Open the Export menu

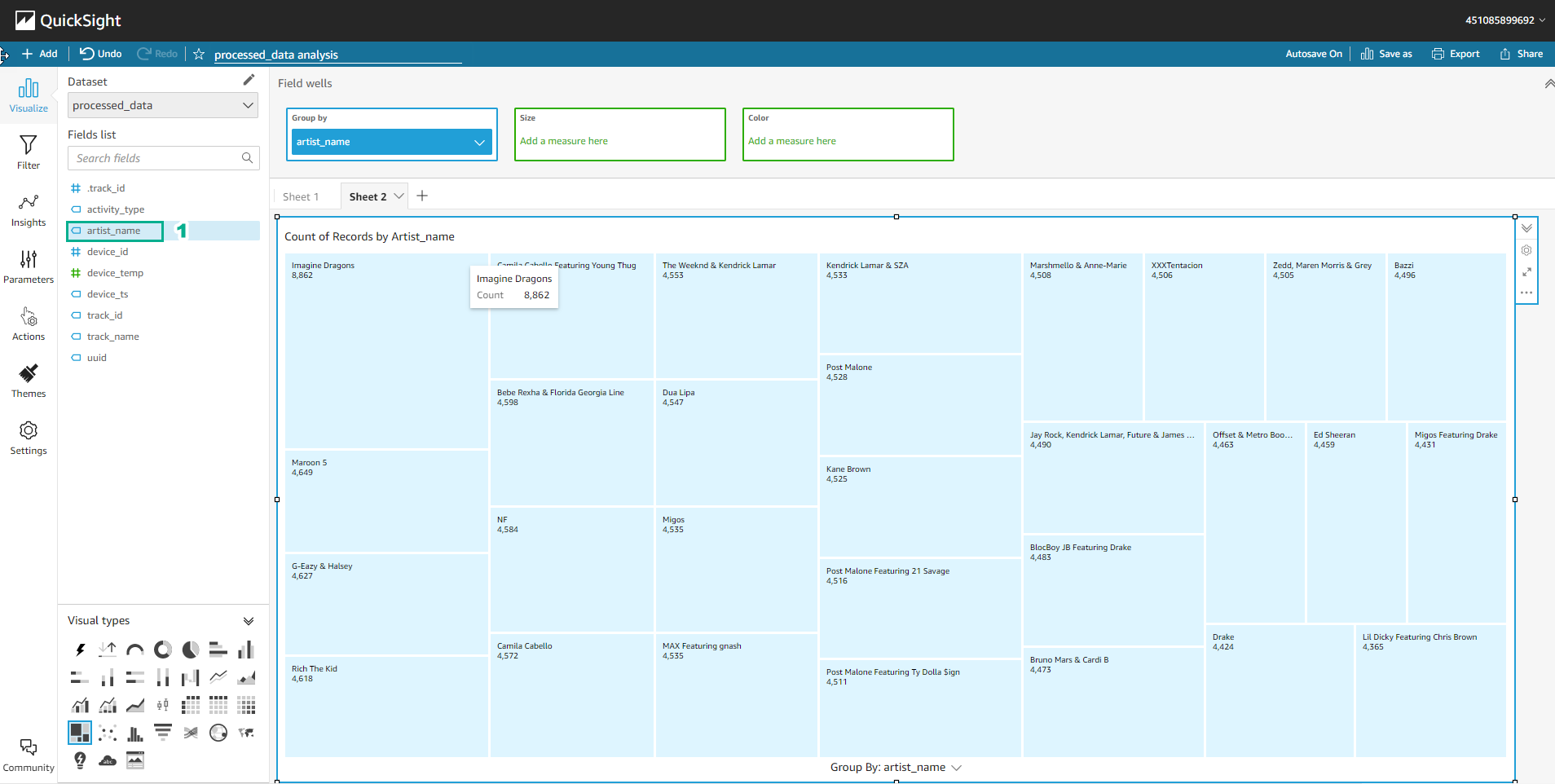pyautogui.click(x=1456, y=54)
